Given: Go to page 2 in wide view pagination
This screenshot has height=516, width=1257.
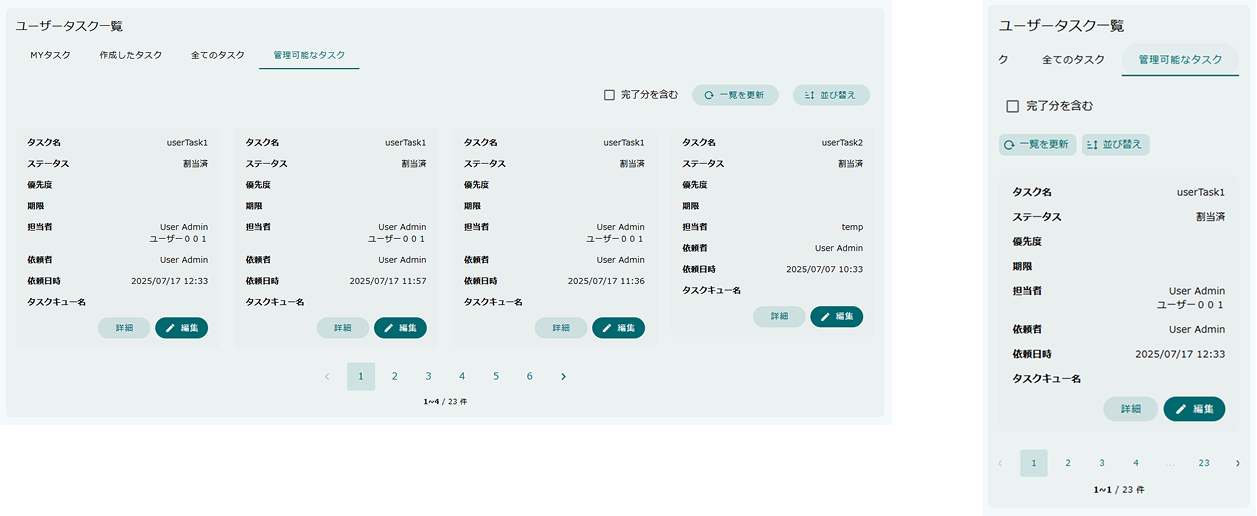Looking at the screenshot, I should tap(395, 376).
